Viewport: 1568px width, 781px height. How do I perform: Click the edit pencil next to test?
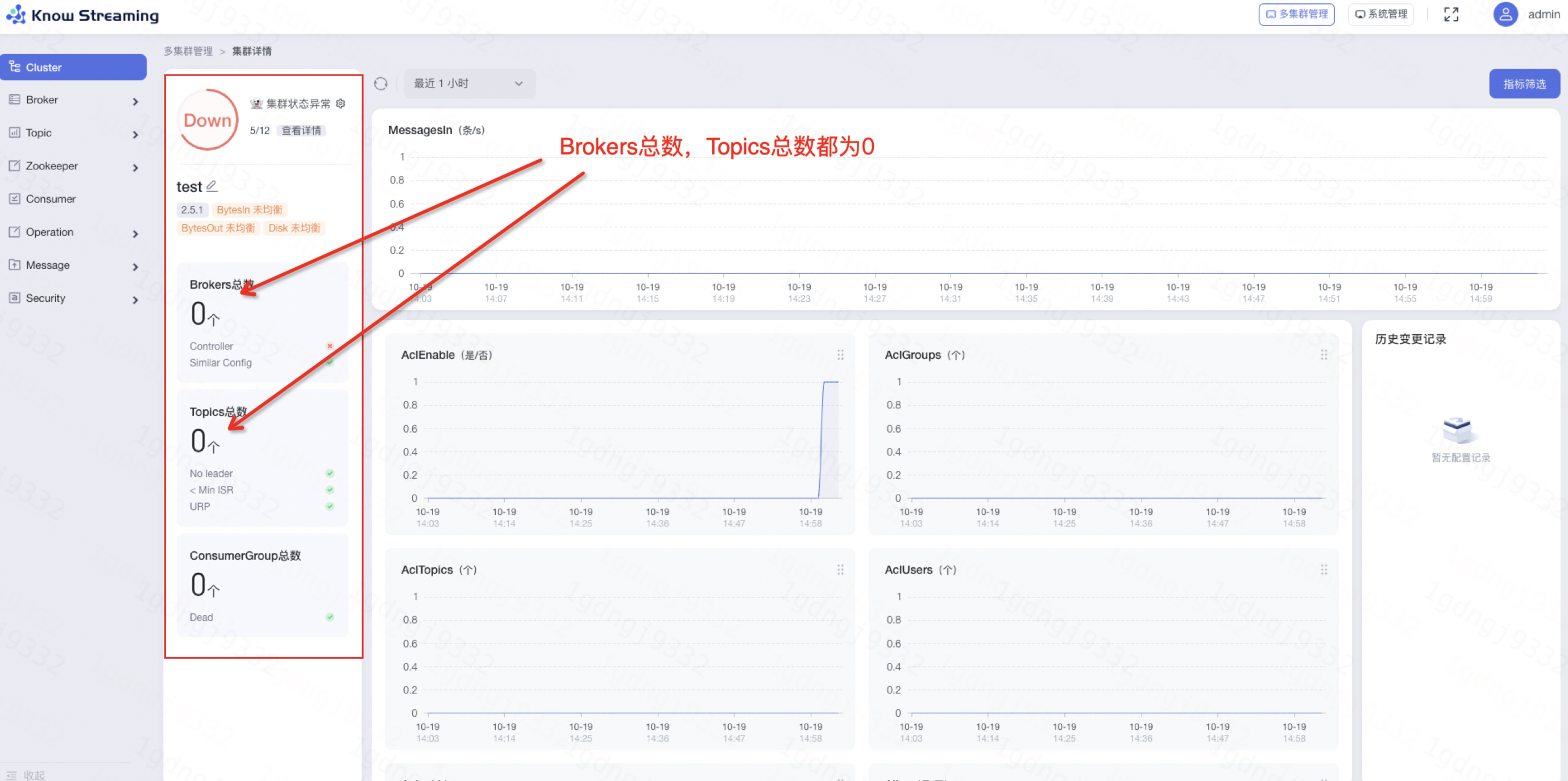212,186
